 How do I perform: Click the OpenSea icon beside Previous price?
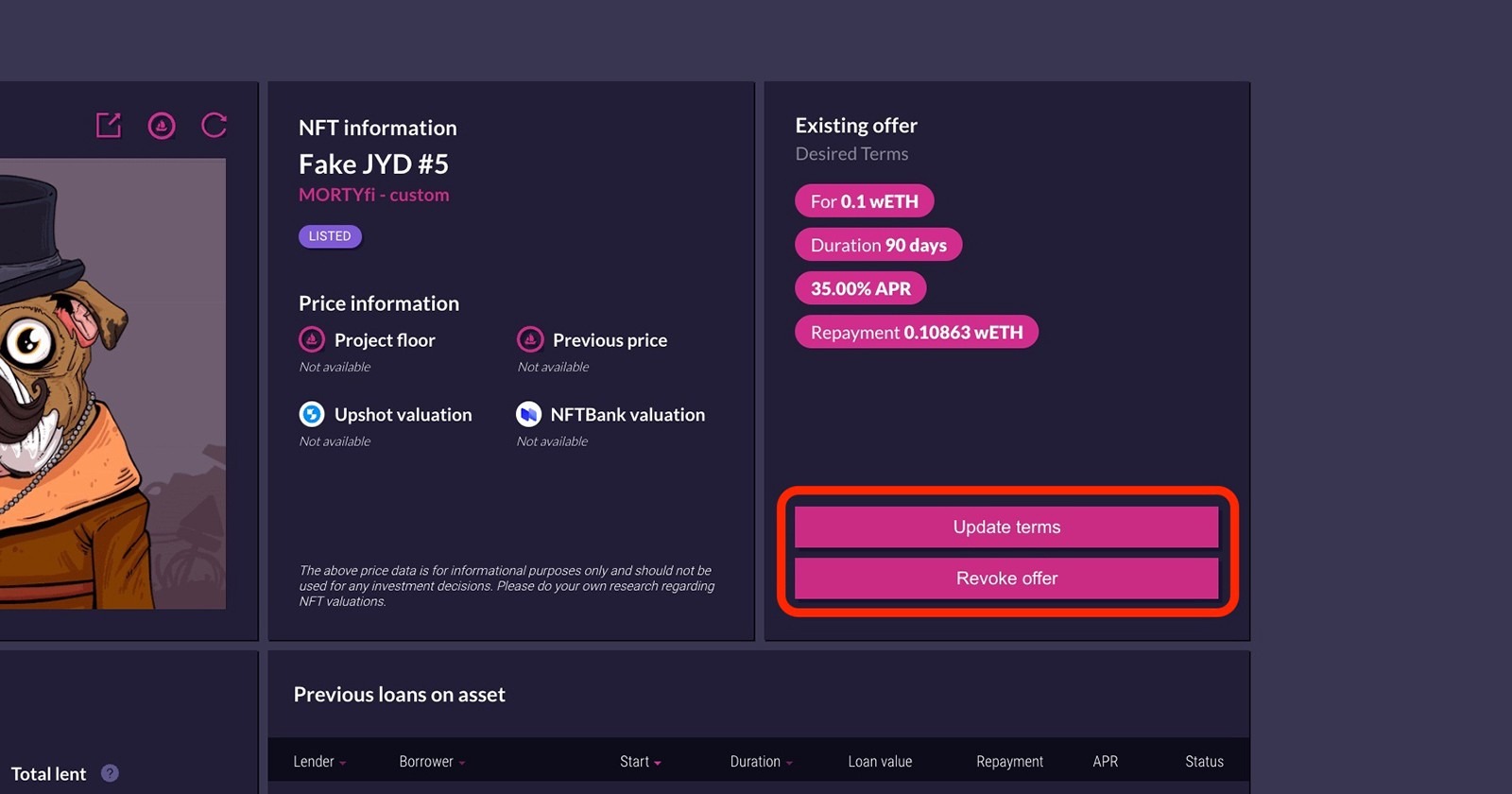(x=530, y=338)
